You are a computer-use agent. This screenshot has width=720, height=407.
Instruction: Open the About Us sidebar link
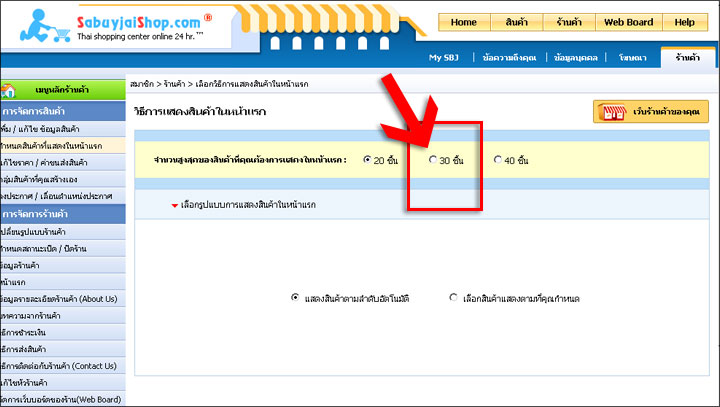[x=62, y=299]
